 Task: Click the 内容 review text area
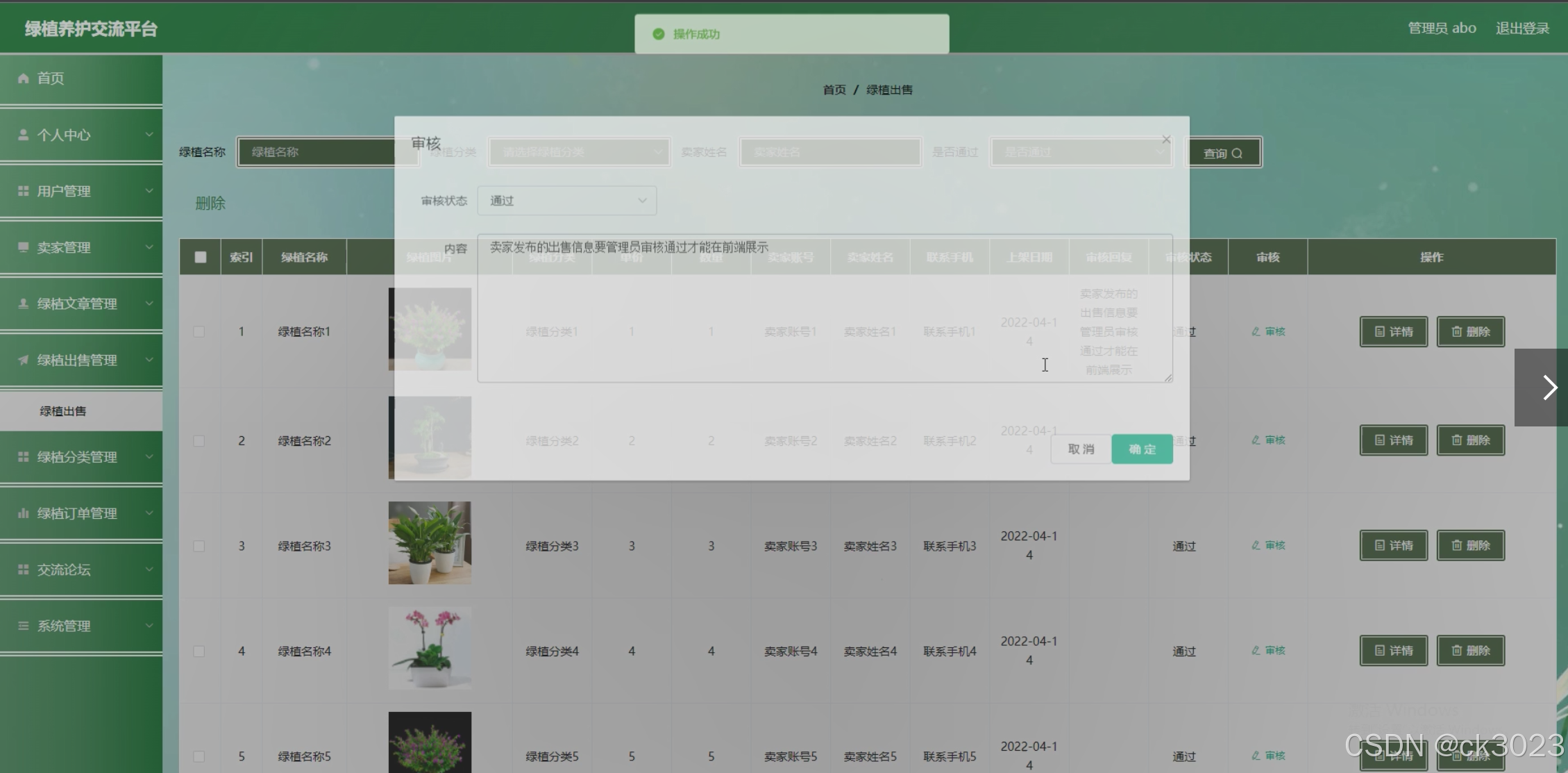tap(825, 309)
